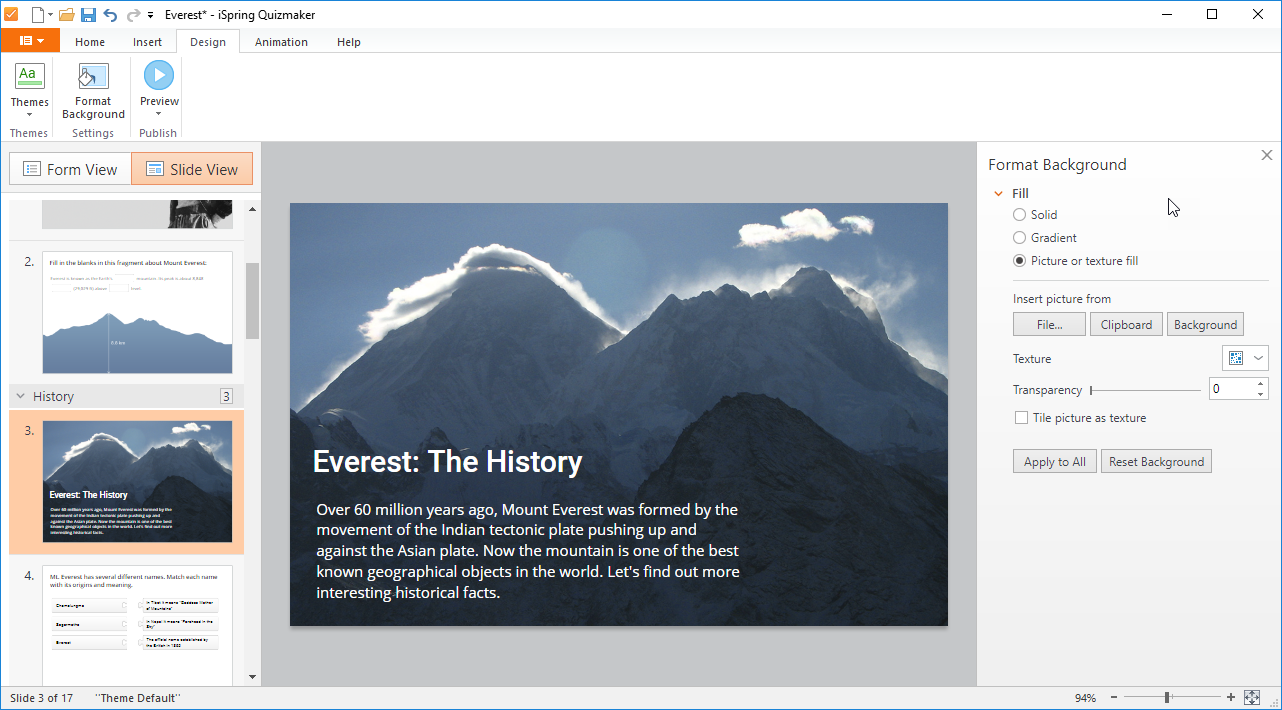Switch to the Animation tab
Viewport: 1282px width, 710px height.
click(281, 42)
